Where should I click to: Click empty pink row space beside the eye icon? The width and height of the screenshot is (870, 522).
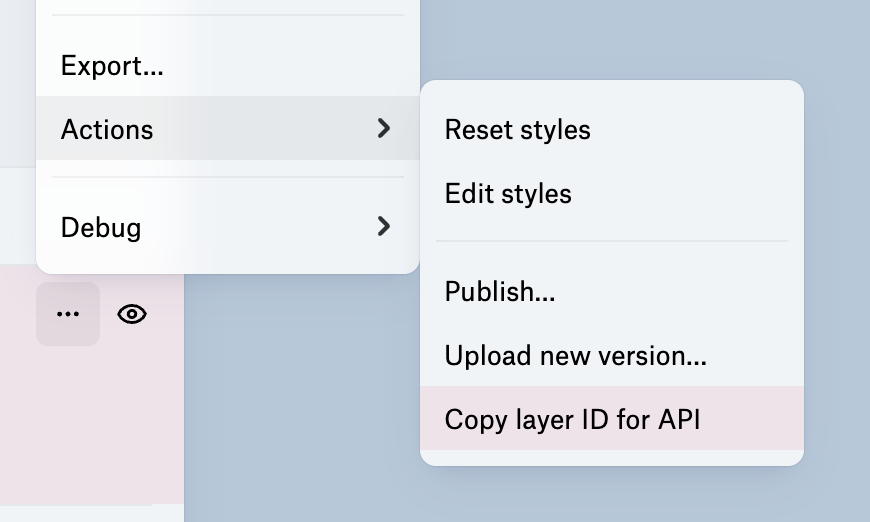166,314
